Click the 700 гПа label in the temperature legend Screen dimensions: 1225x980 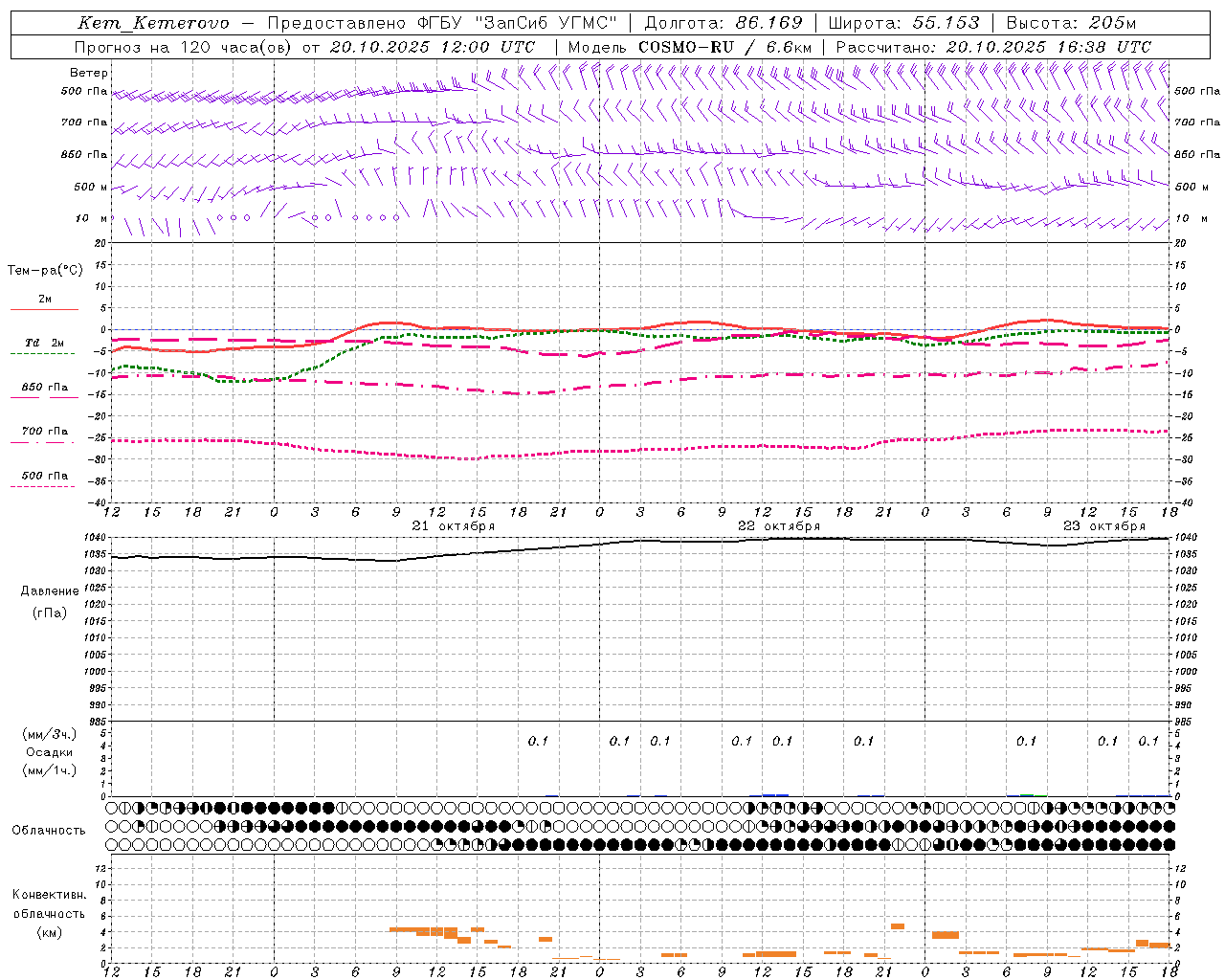click(x=45, y=432)
